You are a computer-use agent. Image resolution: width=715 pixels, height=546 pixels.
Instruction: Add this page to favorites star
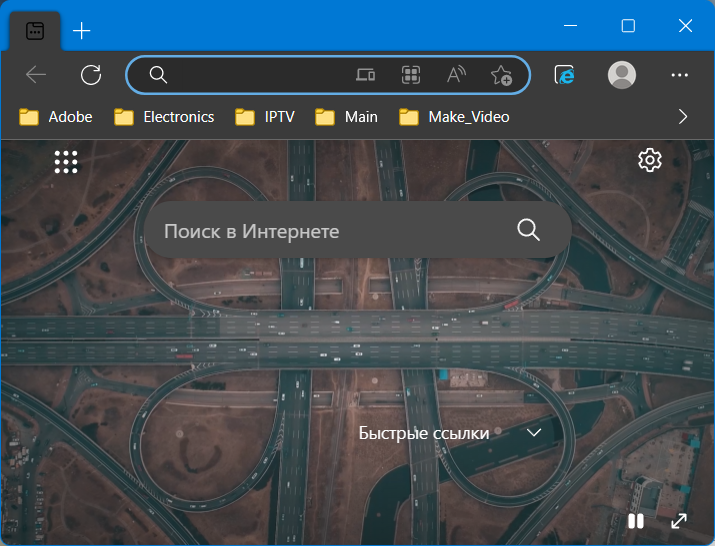coord(501,75)
